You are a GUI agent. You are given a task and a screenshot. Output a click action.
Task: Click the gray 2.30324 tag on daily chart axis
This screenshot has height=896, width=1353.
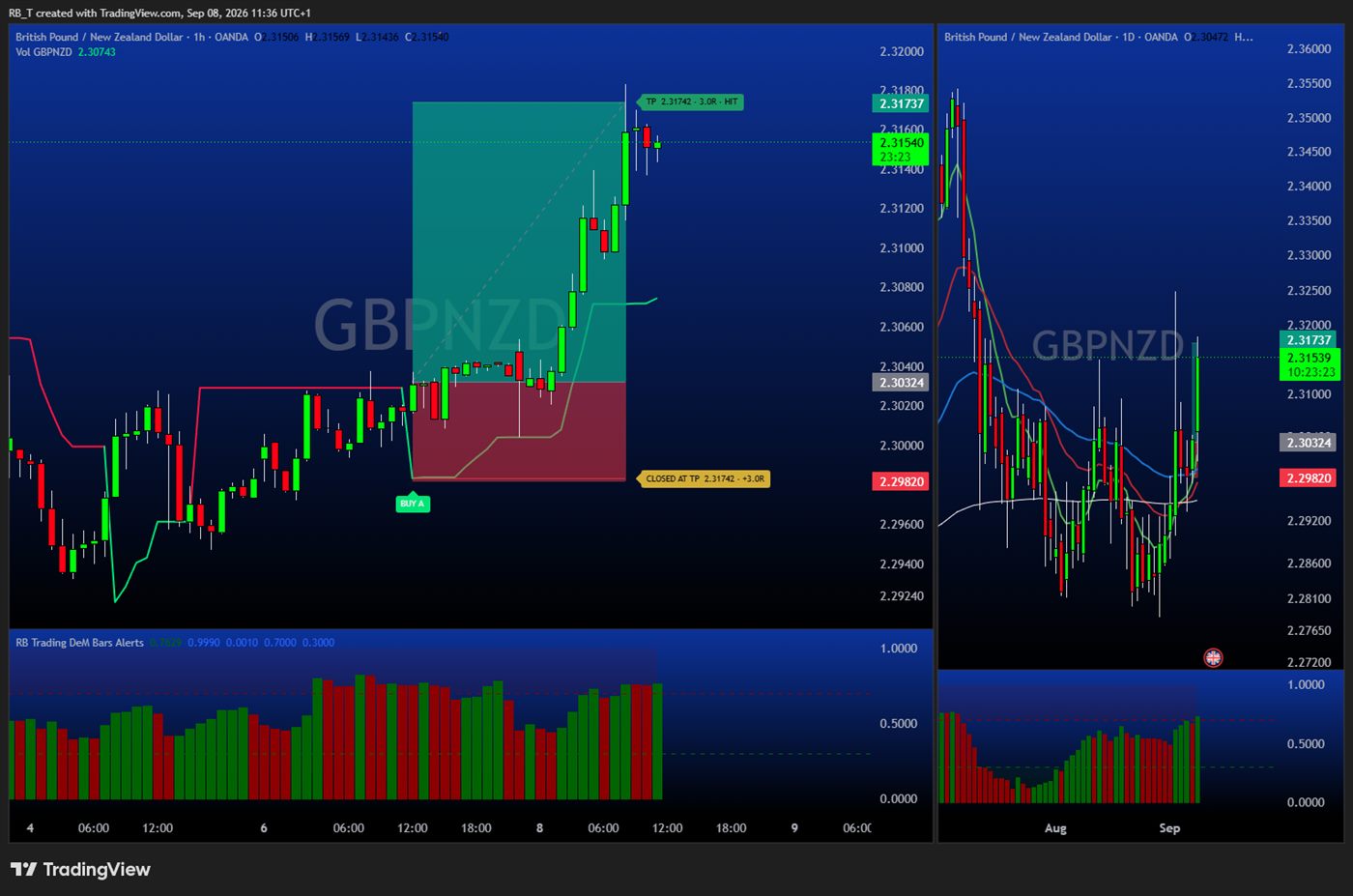click(1310, 443)
